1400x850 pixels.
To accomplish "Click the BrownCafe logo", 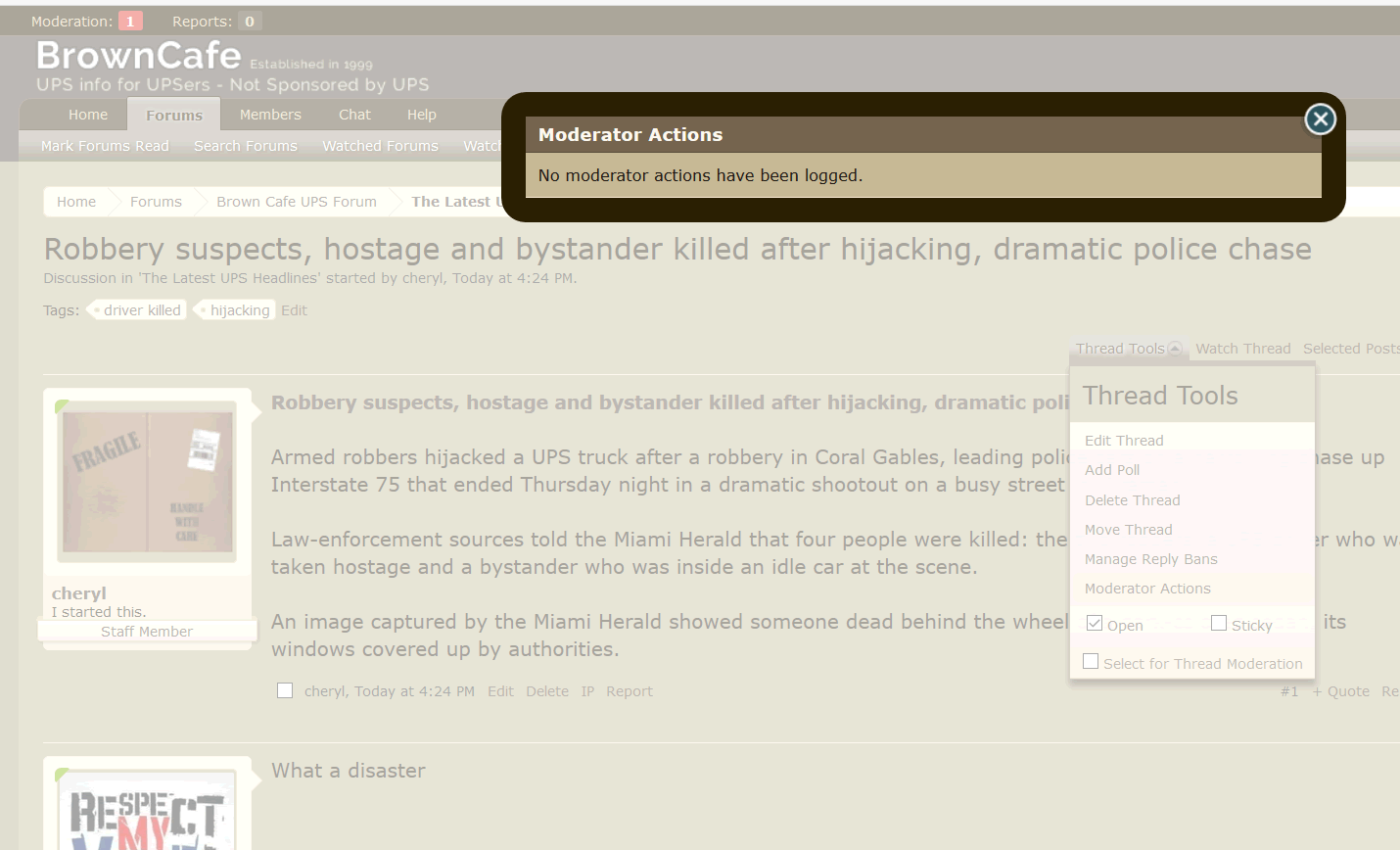I will [138, 56].
